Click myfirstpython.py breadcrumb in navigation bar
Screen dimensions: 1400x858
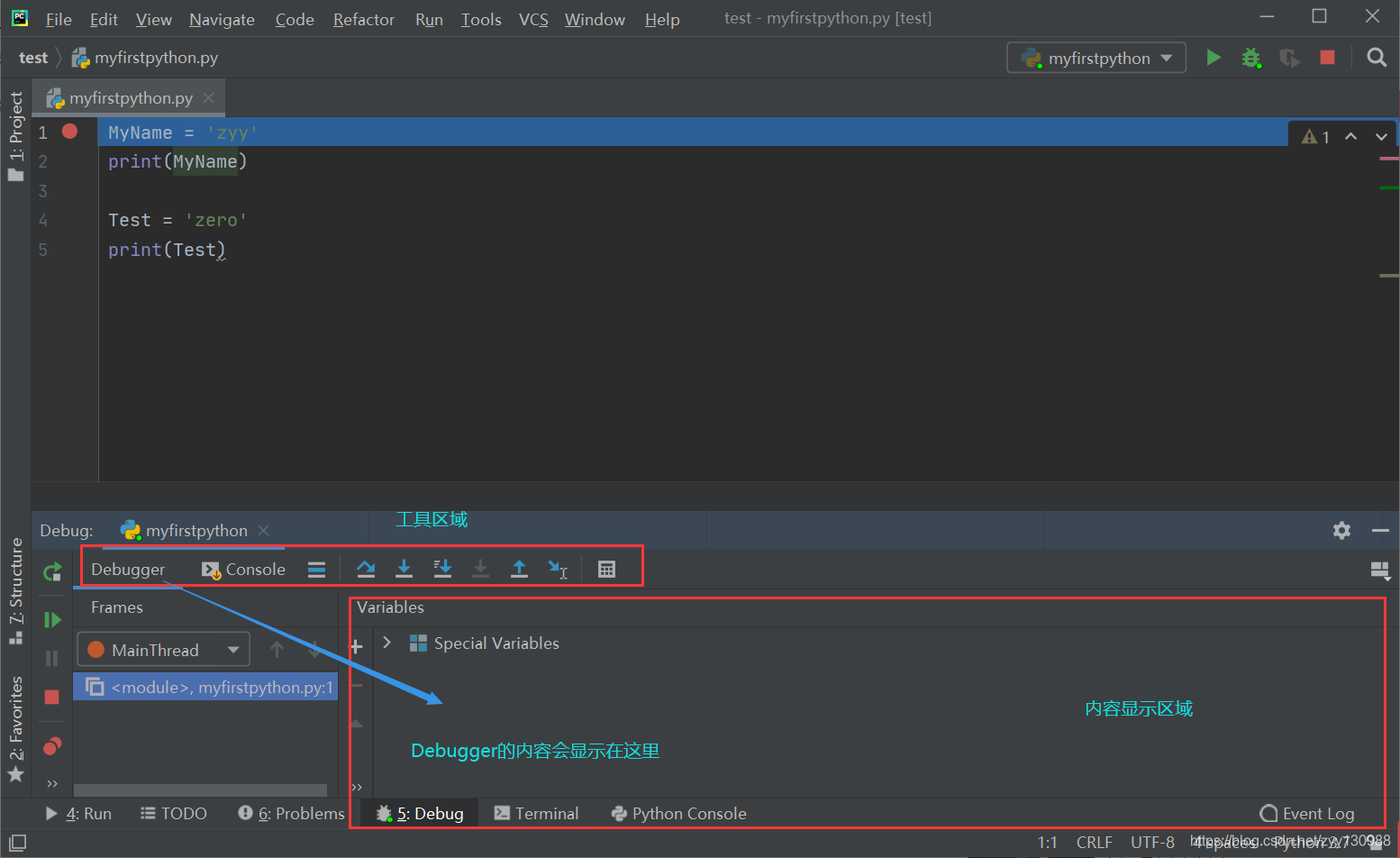[x=145, y=58]
